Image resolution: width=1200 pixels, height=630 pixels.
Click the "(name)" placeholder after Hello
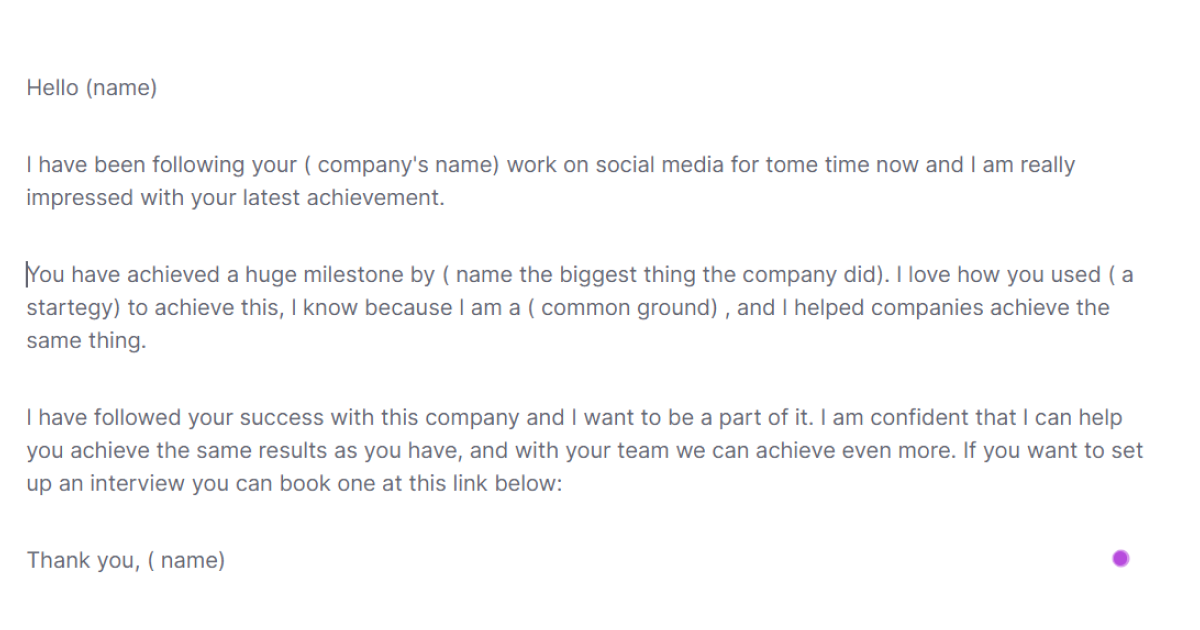pos(121,88)
